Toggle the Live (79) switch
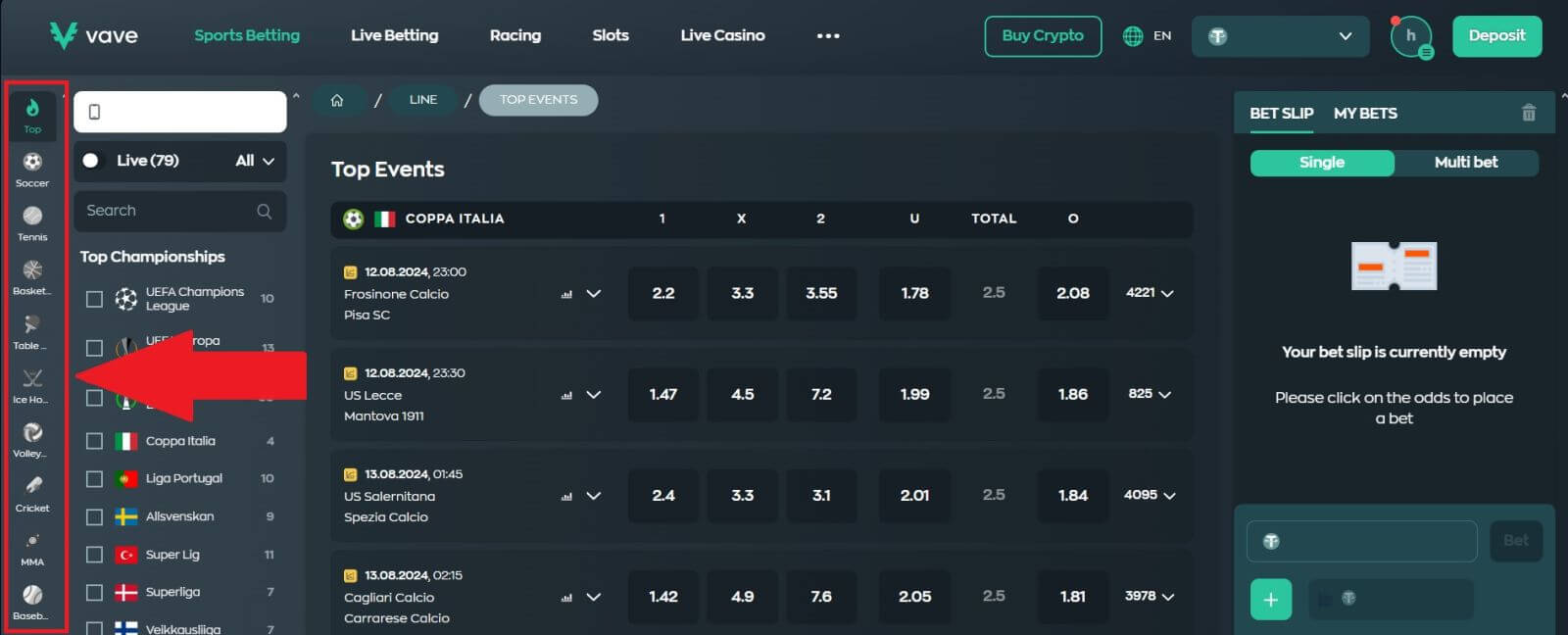The height and width of the screenshot is (635, 1568). 91,161
